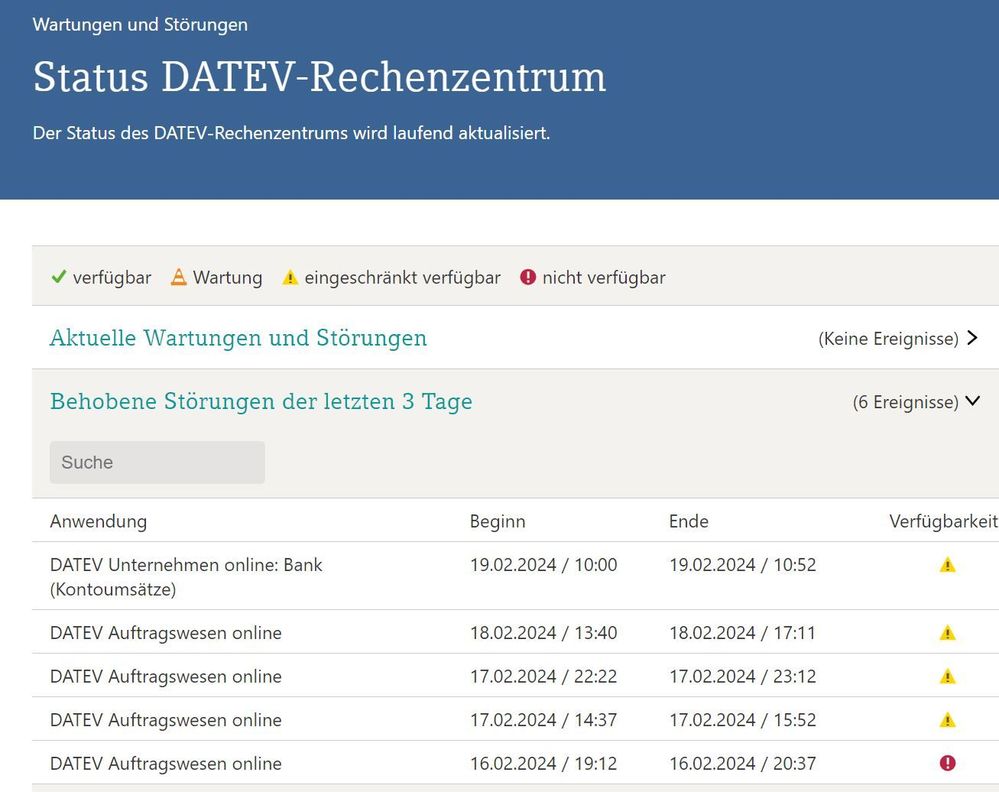Click end time 19.02.2024 / 10:52
999x792 pixels.
point(742,565)
